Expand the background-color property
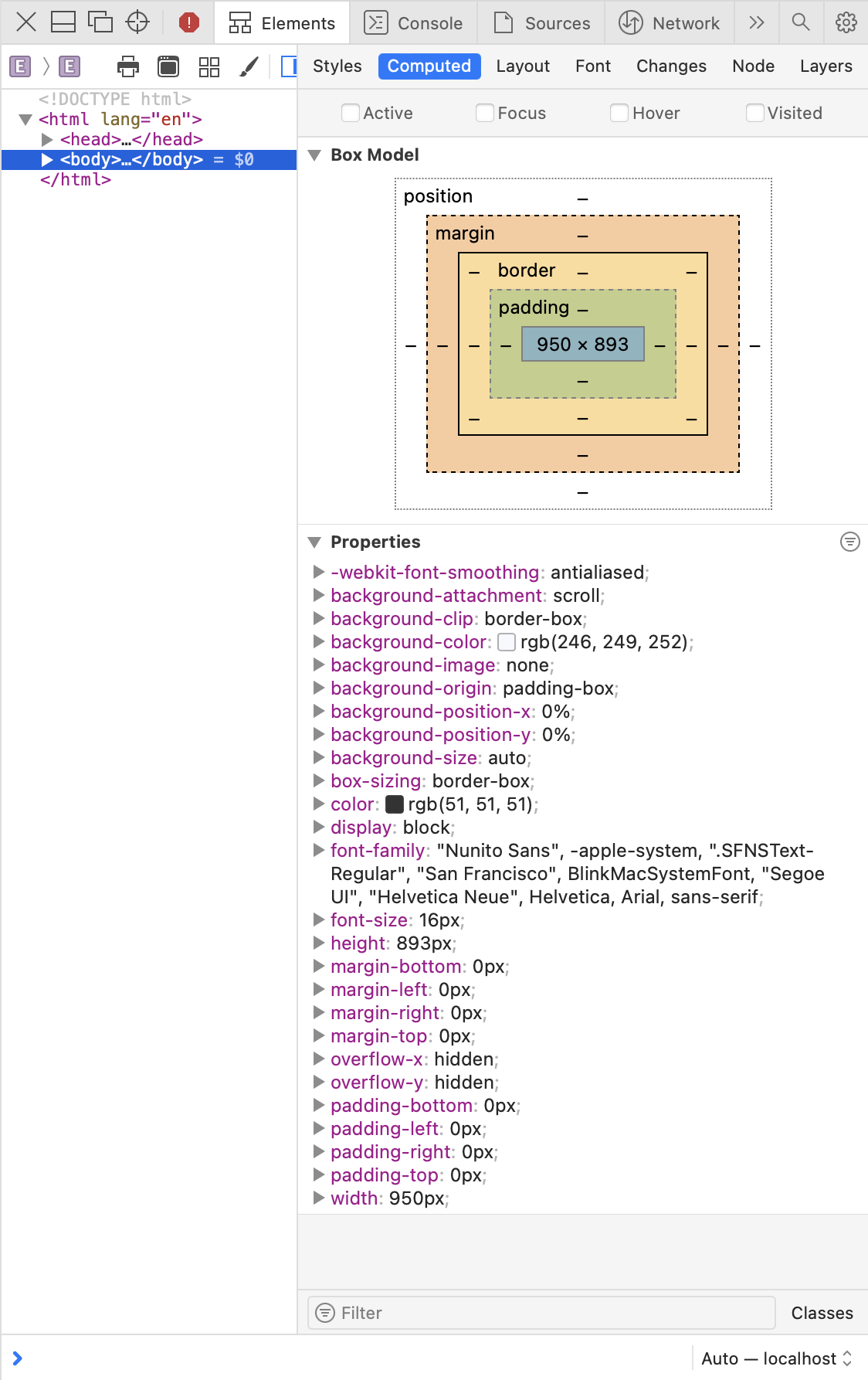This screenshot has width=868, height=1380. pos(318,641)
